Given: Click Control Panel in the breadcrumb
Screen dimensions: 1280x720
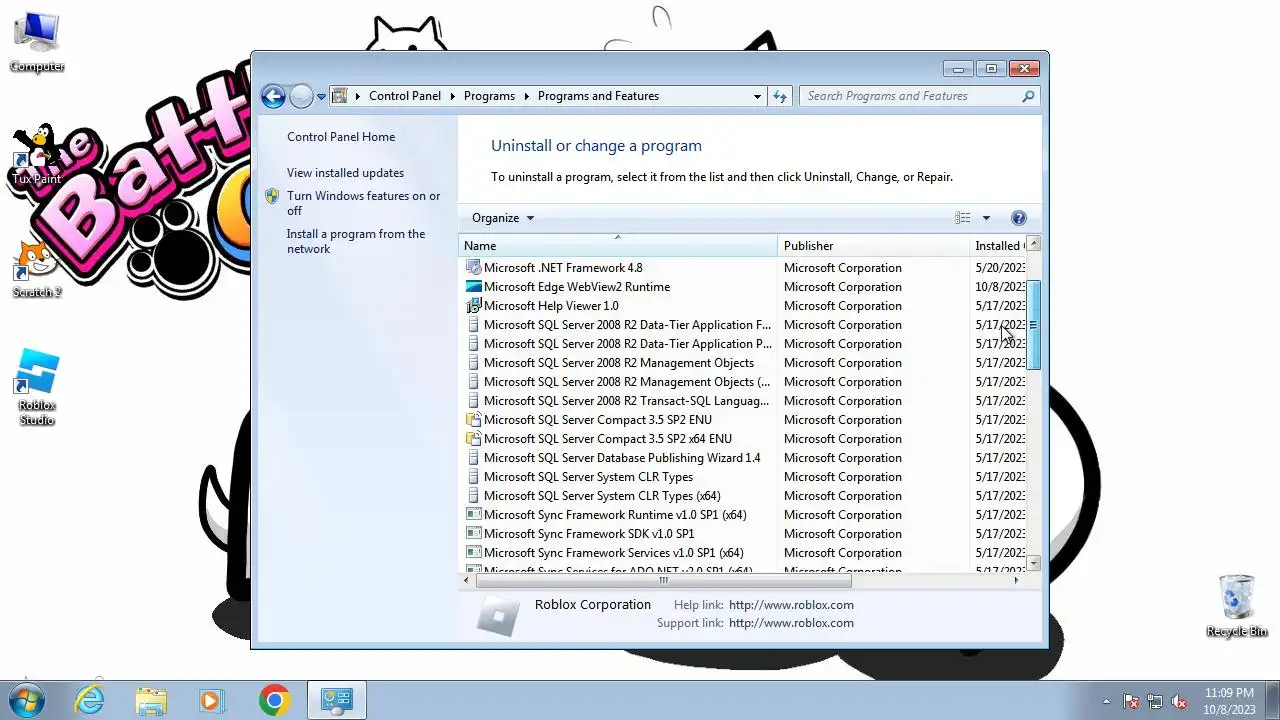Looking at the screenshot, I should pos(405,96).
